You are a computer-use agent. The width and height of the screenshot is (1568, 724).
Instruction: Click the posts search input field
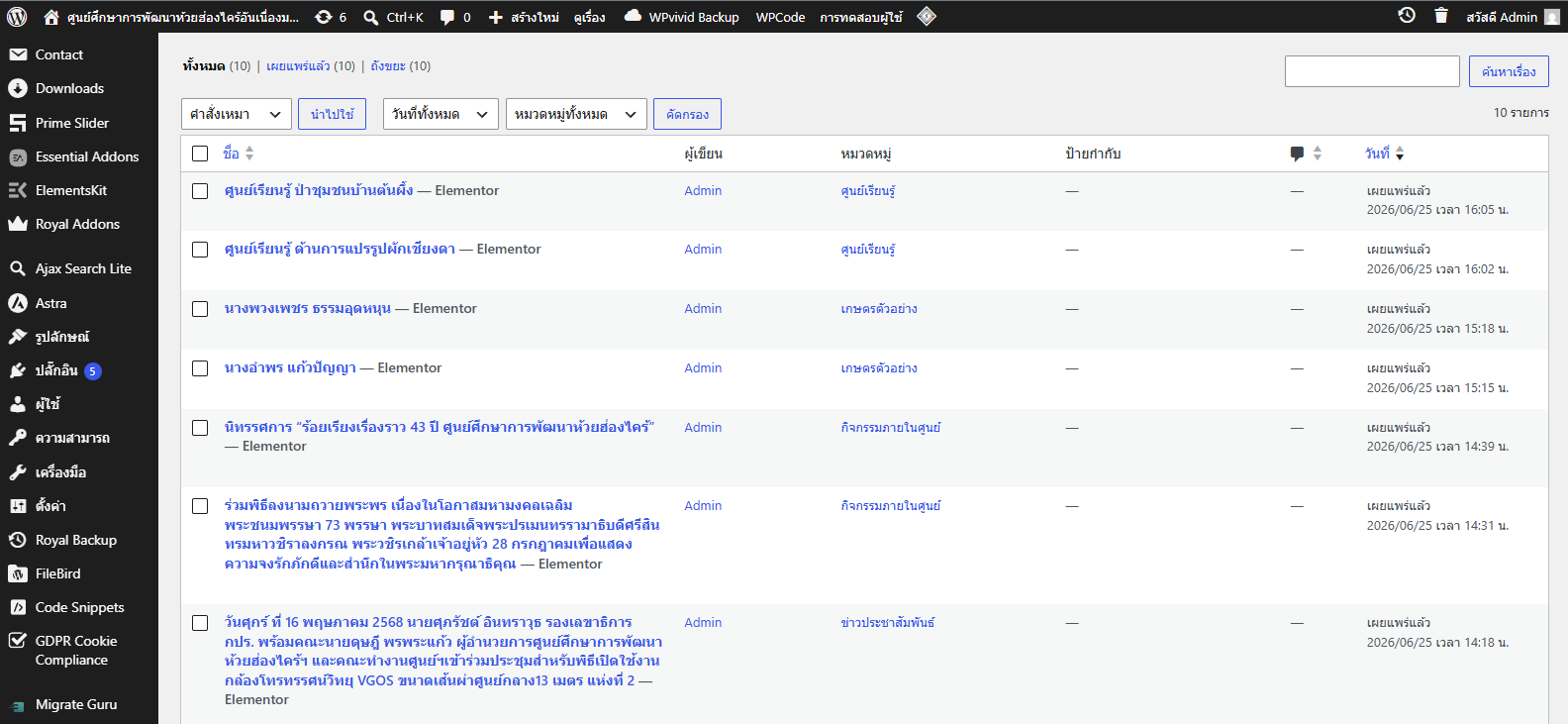tap(1372, 71)
